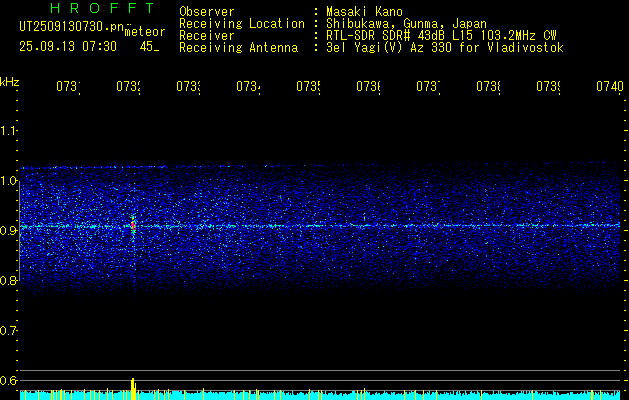Click the tallest yellow peak in amplitude strip
The width and height of the screenshot is (629, 400).
click(x=133, y=389)
